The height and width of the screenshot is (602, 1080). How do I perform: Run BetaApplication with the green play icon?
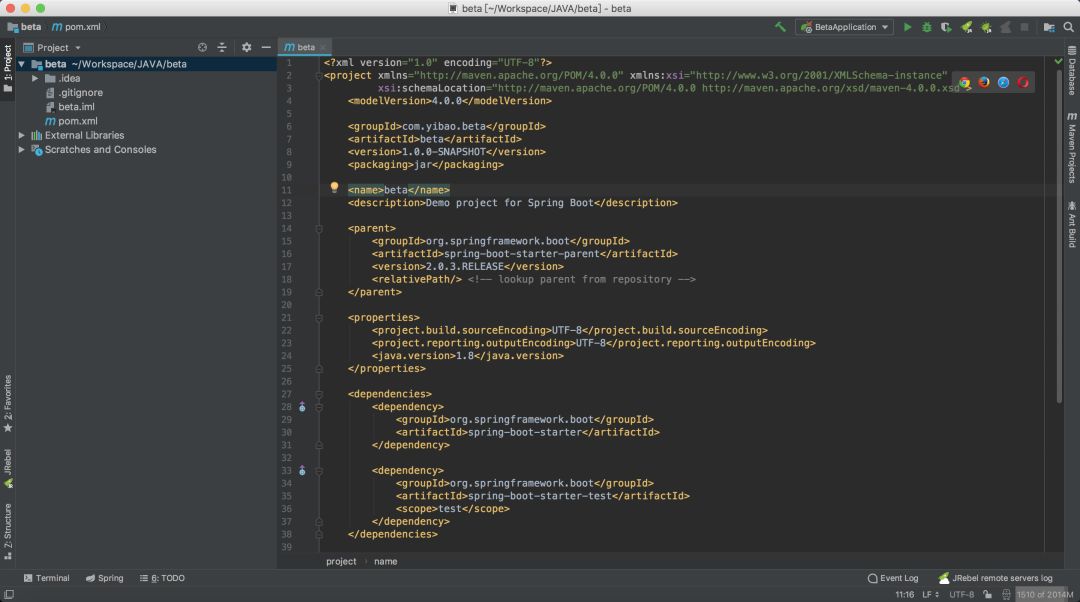tap(907, 27)
